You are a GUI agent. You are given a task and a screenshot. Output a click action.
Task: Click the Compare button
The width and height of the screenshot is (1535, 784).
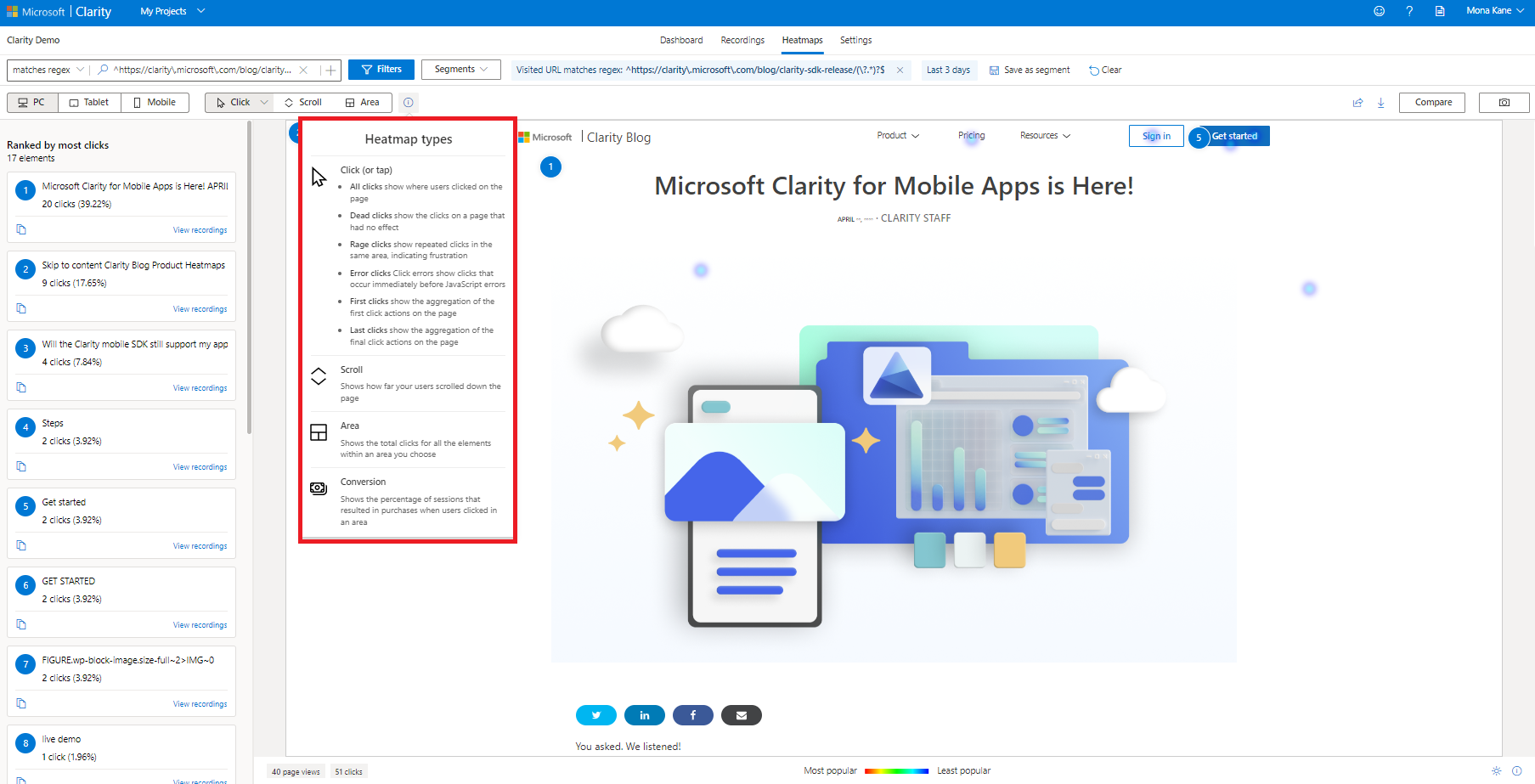[x=1432, y=103]
